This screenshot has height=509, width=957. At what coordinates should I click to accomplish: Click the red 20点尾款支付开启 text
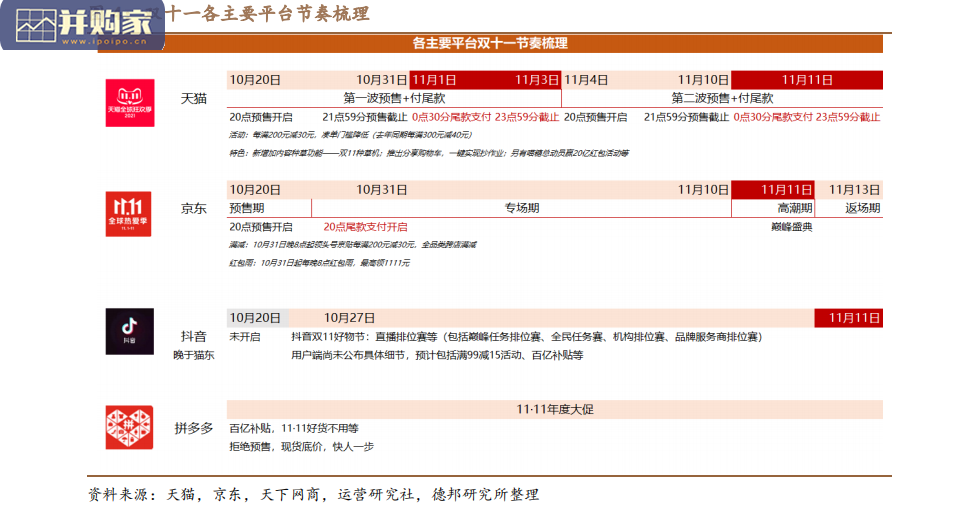click(365, 227)
